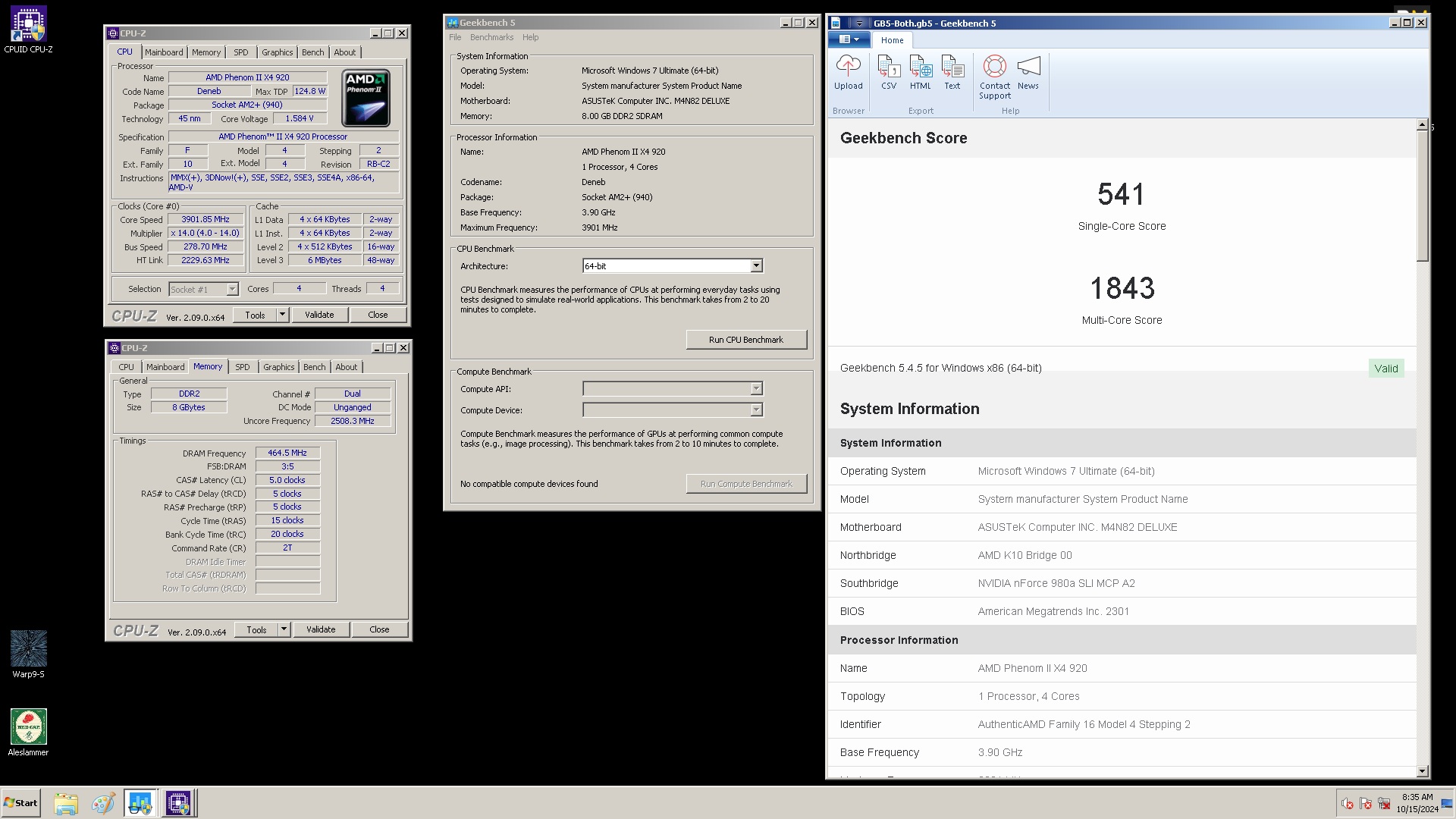
Task: Click Southbridge NVIDIA nForce 980a value
Action: tap(1056, 583)
